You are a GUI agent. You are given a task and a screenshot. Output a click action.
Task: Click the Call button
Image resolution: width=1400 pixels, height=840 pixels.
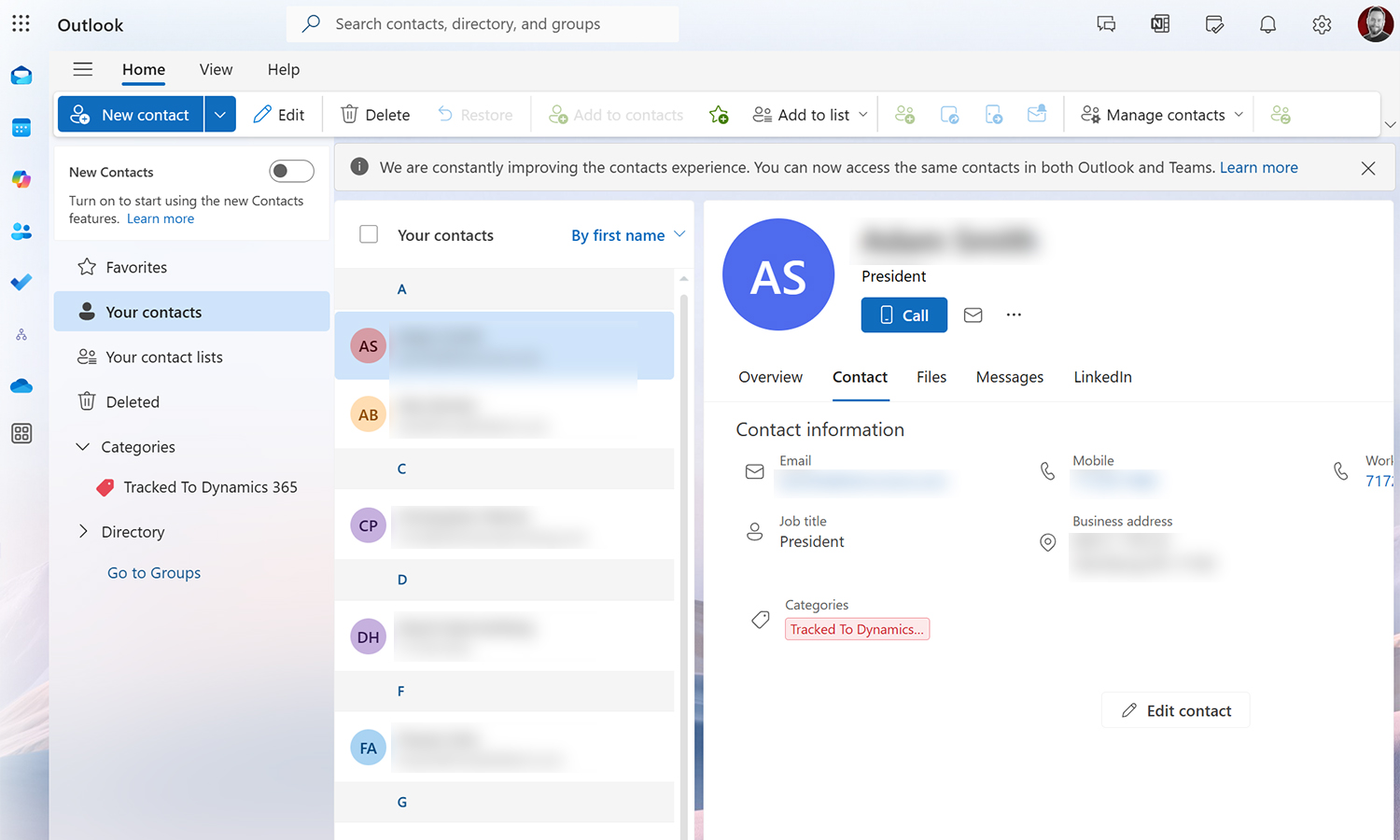903,315
